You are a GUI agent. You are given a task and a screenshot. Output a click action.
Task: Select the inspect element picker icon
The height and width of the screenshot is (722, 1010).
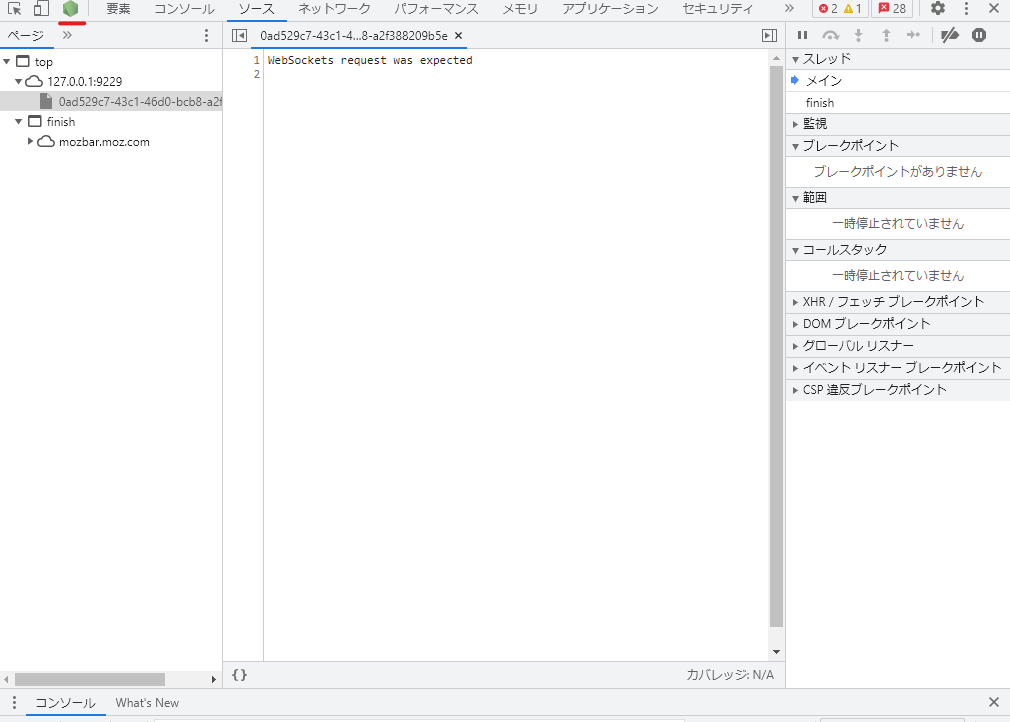[14, 8]
